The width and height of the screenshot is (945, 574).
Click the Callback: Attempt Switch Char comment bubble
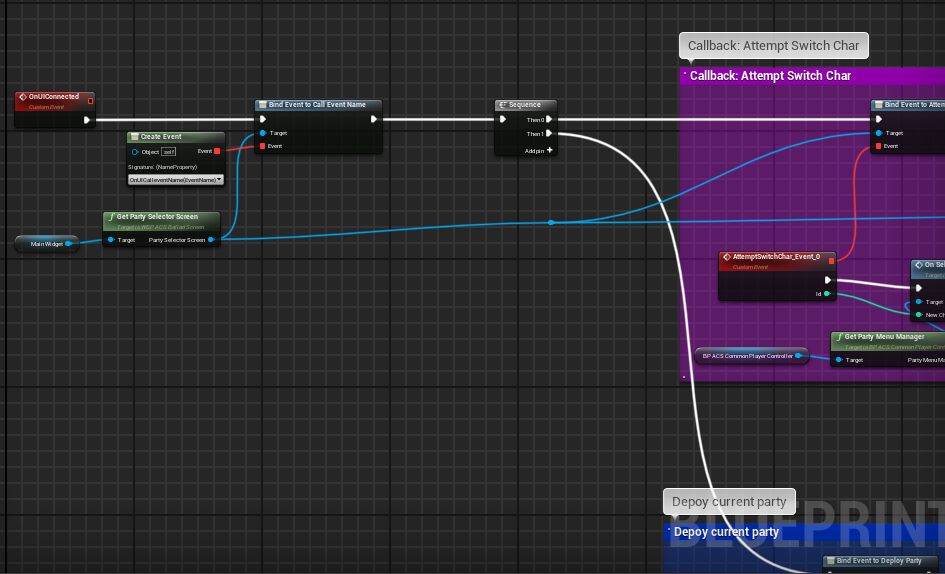773,46
